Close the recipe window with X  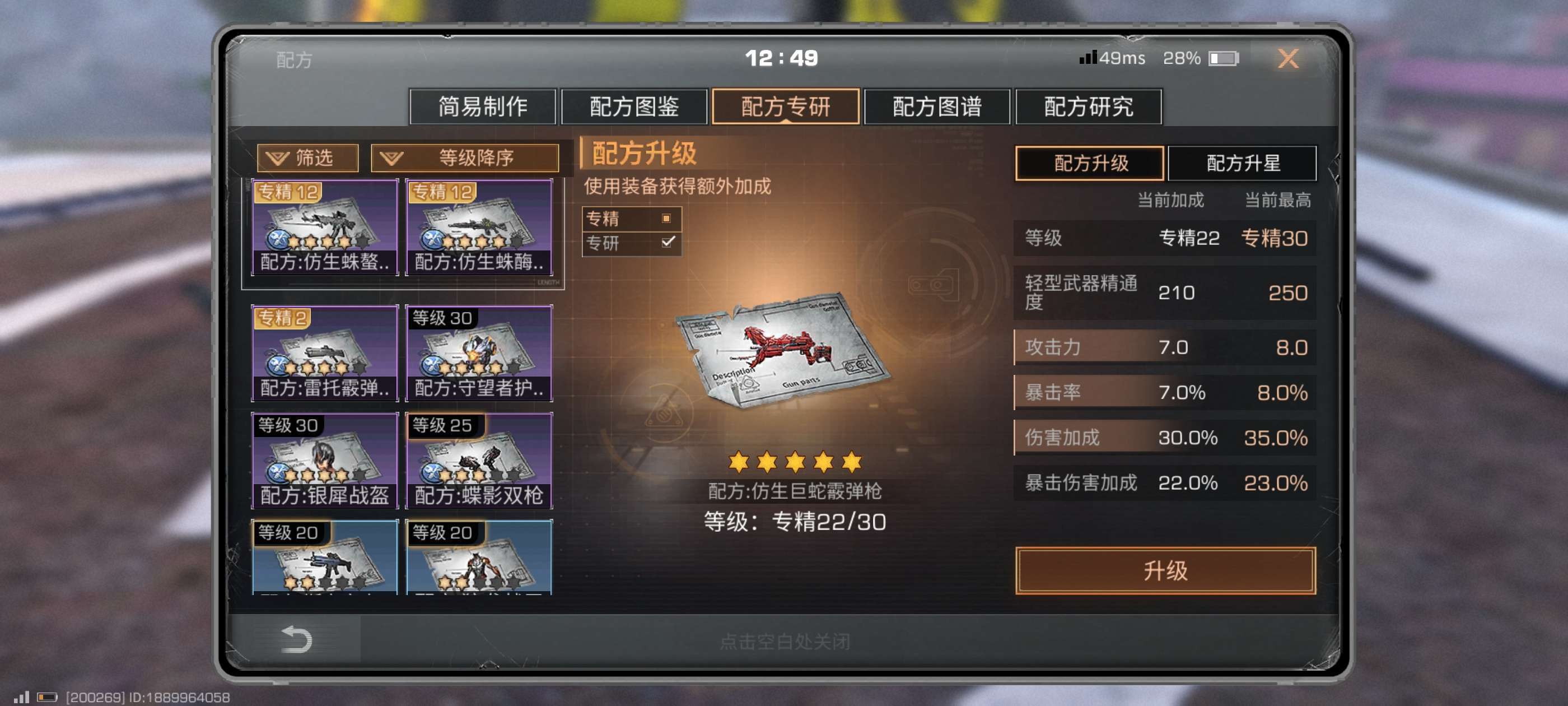1287,58
